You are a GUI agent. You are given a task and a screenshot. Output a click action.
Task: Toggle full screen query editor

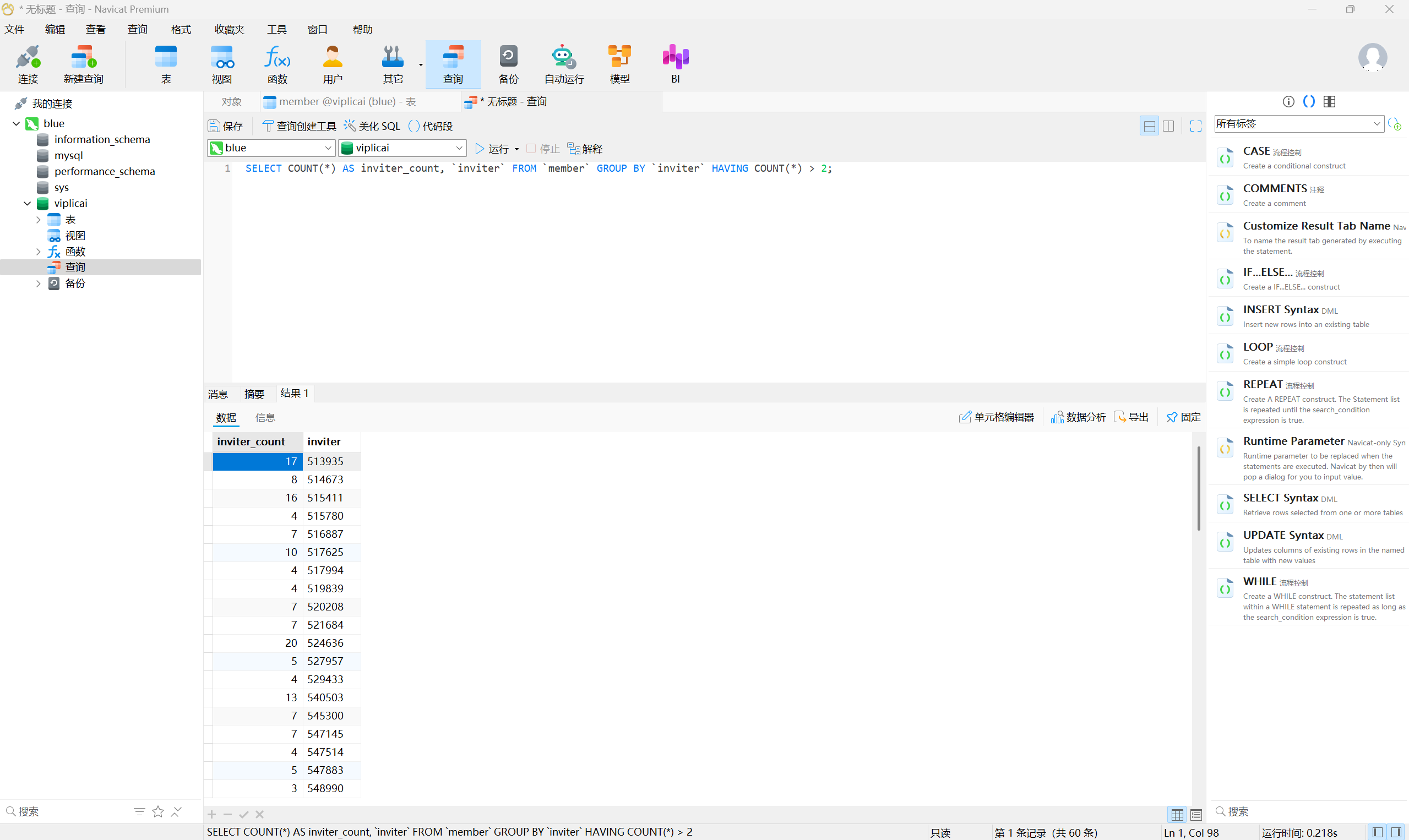1195,126
